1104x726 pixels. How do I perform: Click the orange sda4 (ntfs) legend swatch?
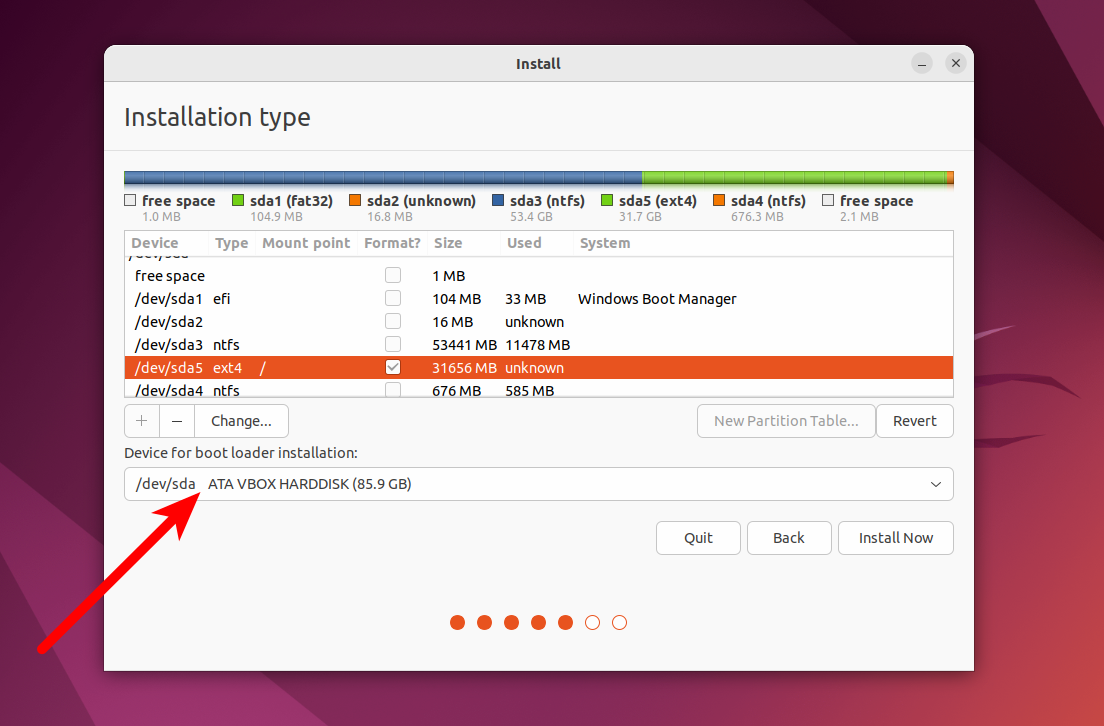[717, 200]
